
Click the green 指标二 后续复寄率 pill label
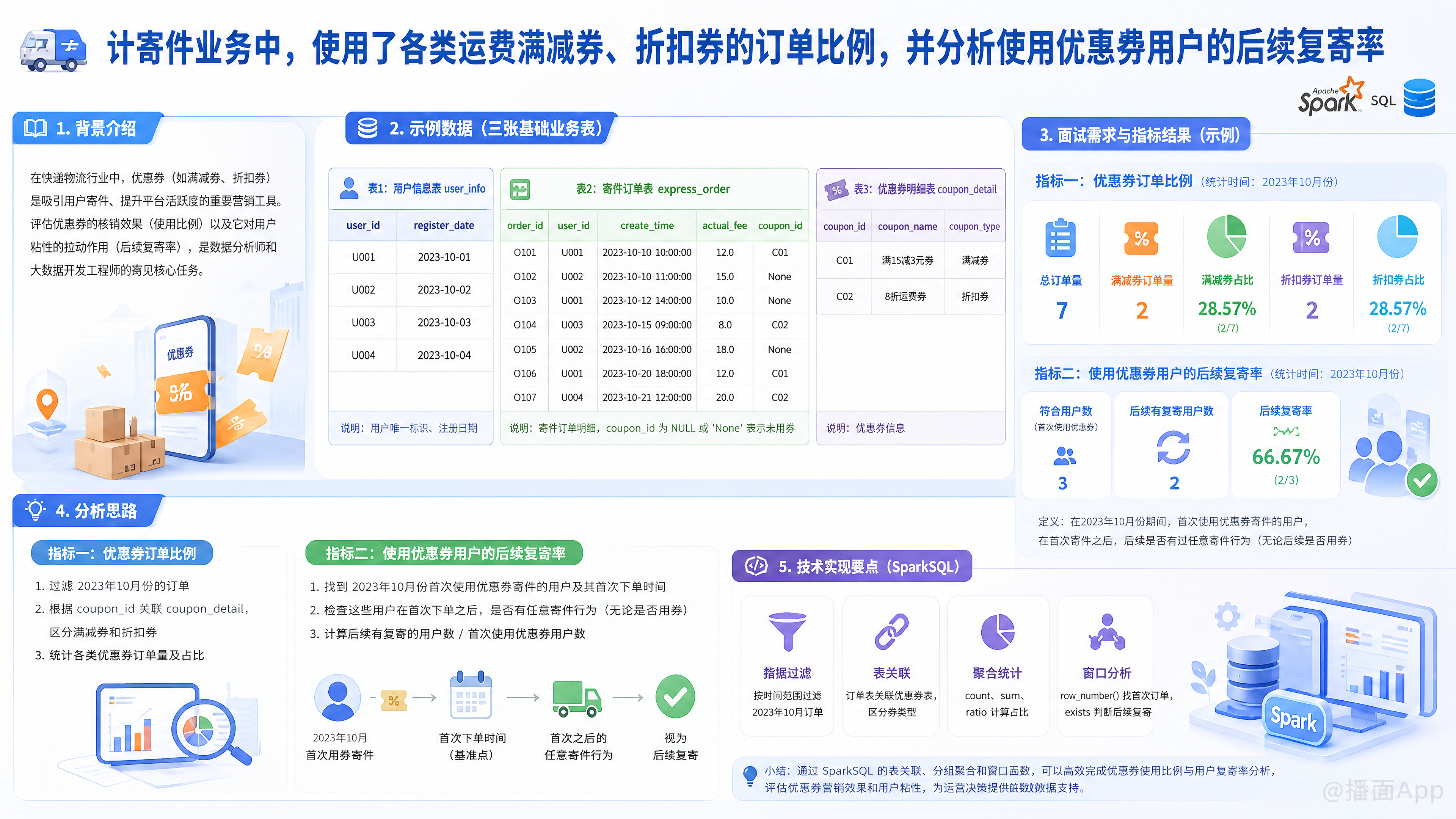pyautogui.click(x=444, y=553)
